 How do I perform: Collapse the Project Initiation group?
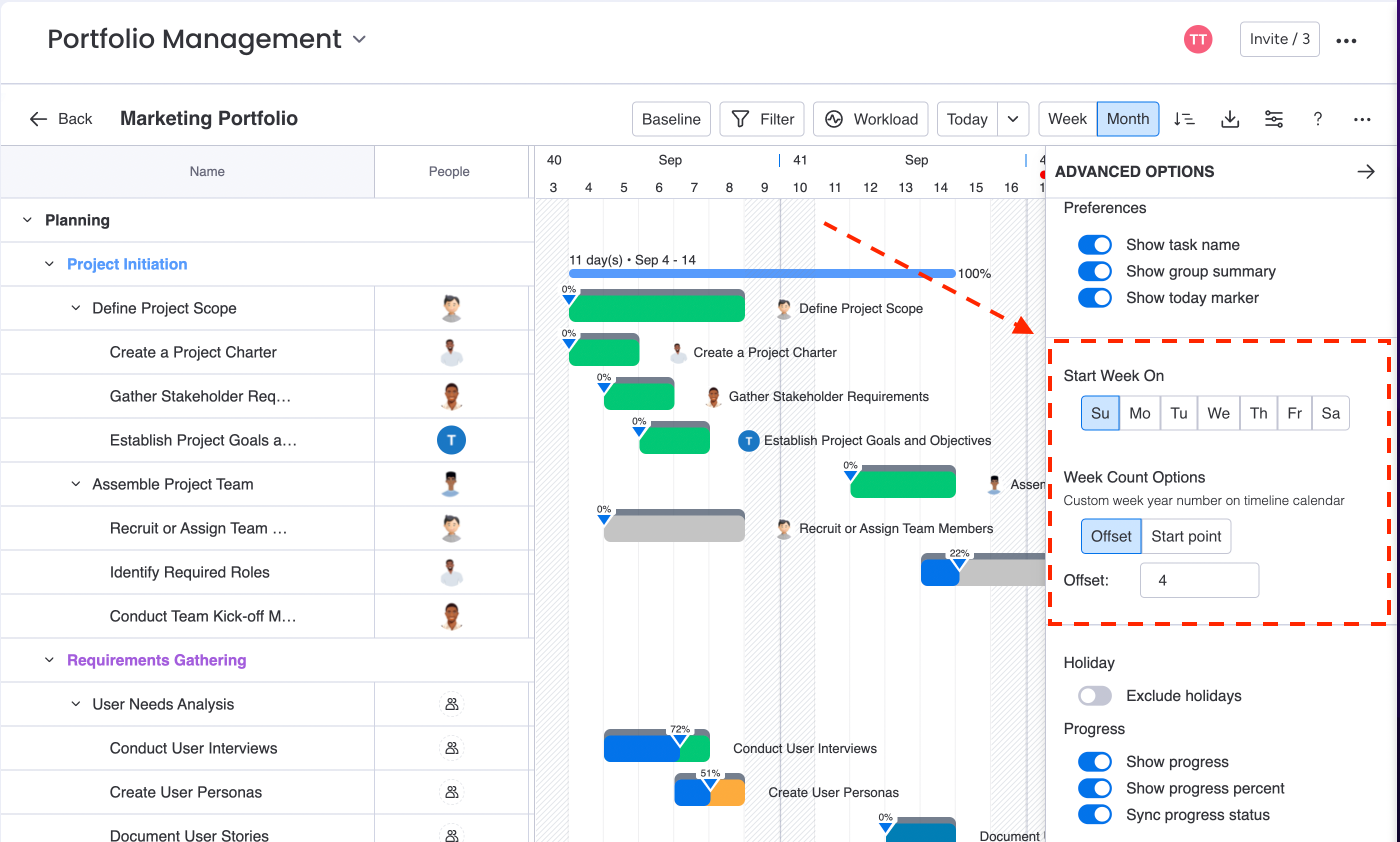[x=48, y=264]
